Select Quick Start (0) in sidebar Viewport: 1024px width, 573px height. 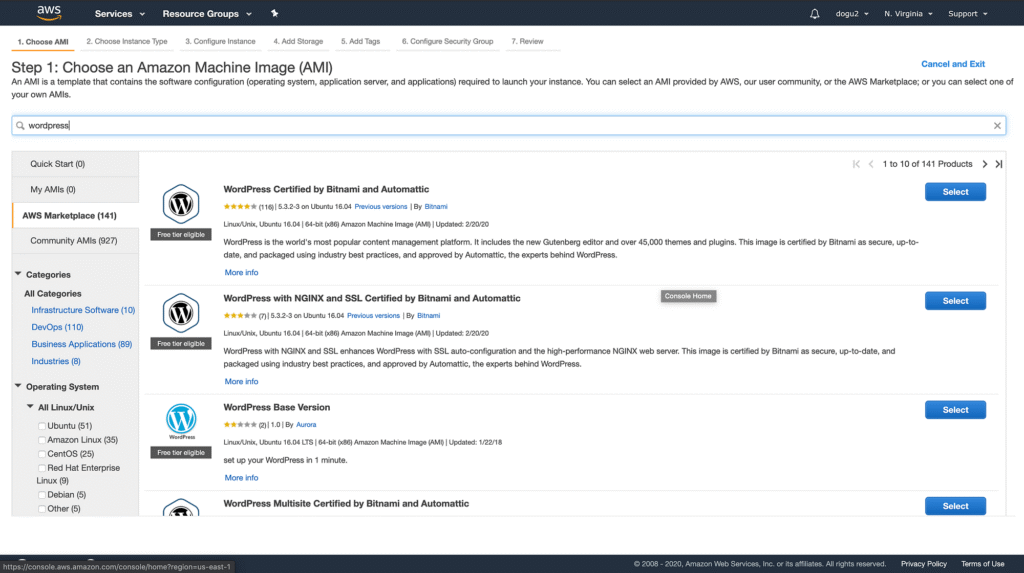(75, 164)
